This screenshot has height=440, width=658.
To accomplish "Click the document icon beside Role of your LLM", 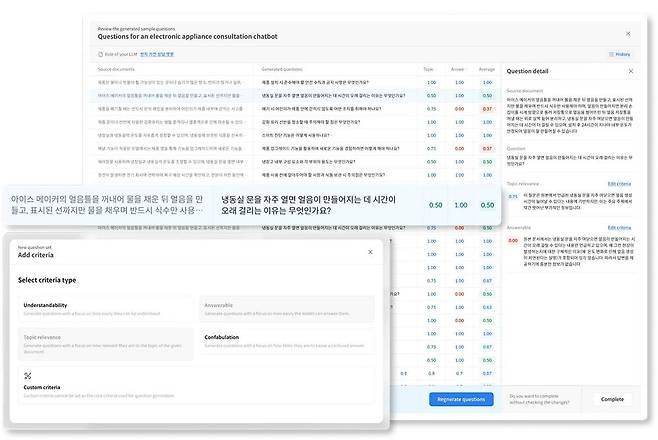I will [x=100, y=55].
